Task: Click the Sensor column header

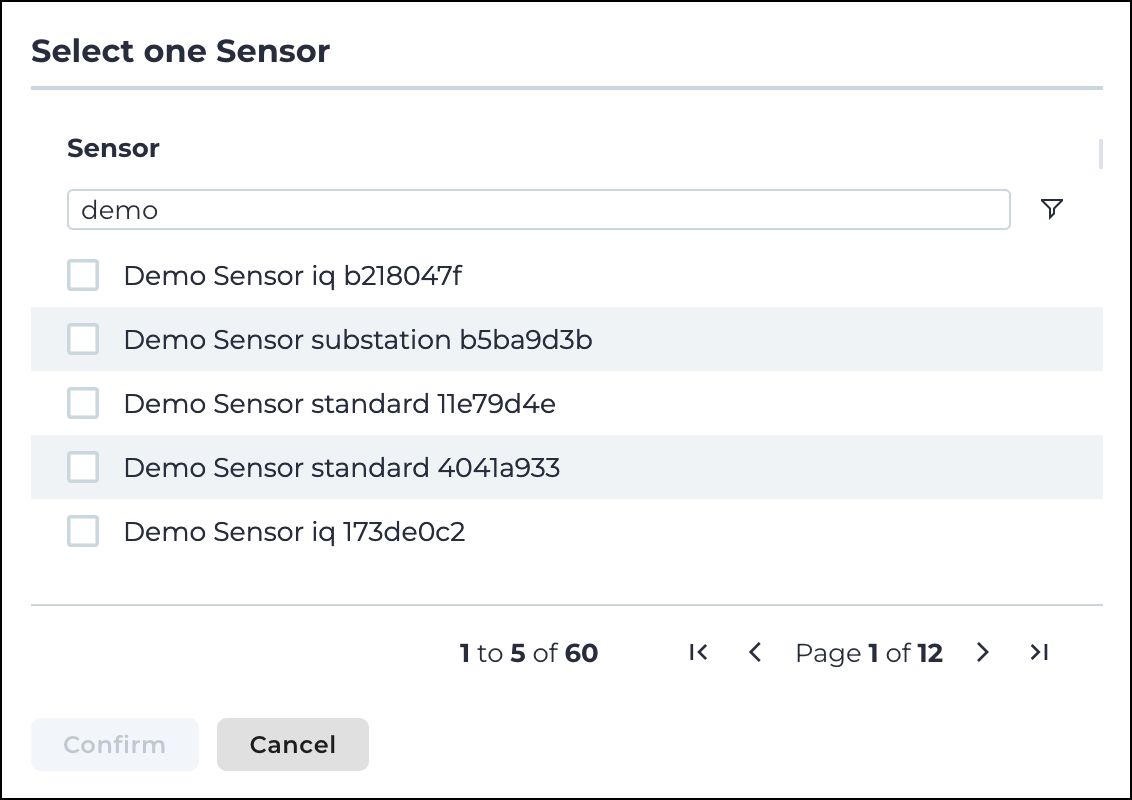Action: point(113,148)
